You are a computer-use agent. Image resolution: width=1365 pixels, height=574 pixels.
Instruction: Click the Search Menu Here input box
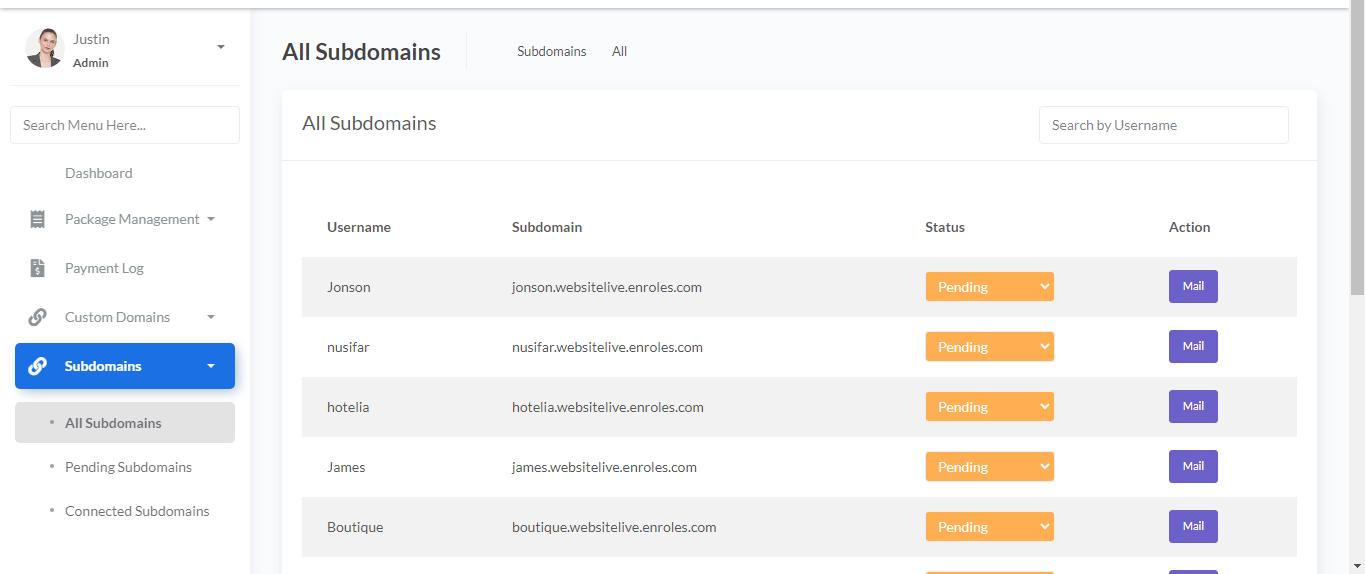coord(125,125)
